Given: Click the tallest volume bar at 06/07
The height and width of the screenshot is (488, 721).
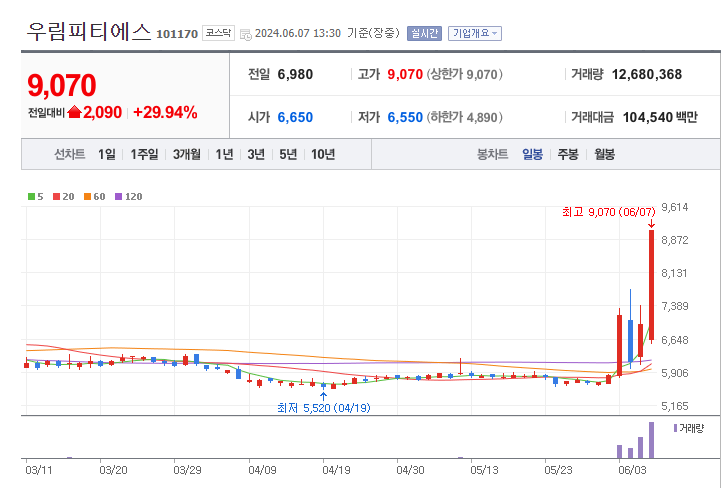Looking at the screenshot, I should coord(652,440).
